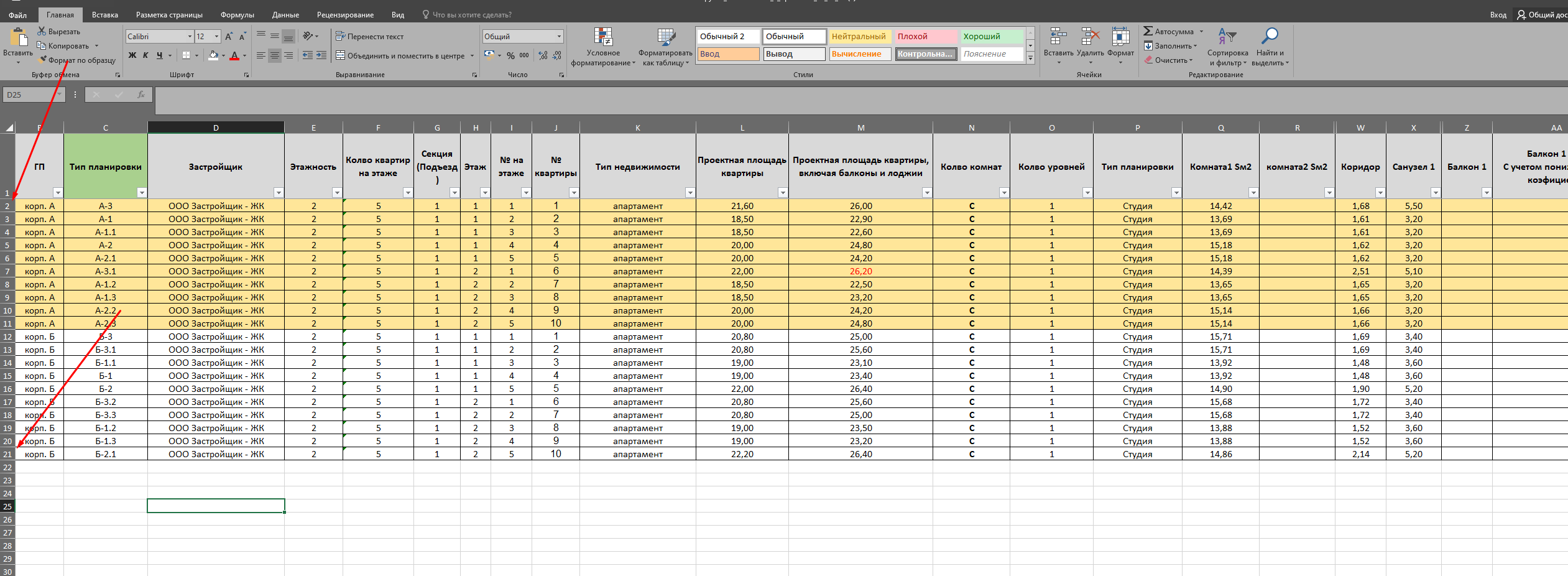Open Sort & Filter (Сортировка и фильтр)
Image resolution: width=1568 pixels, height=576 pixels.
click(x=1228, y=47)
